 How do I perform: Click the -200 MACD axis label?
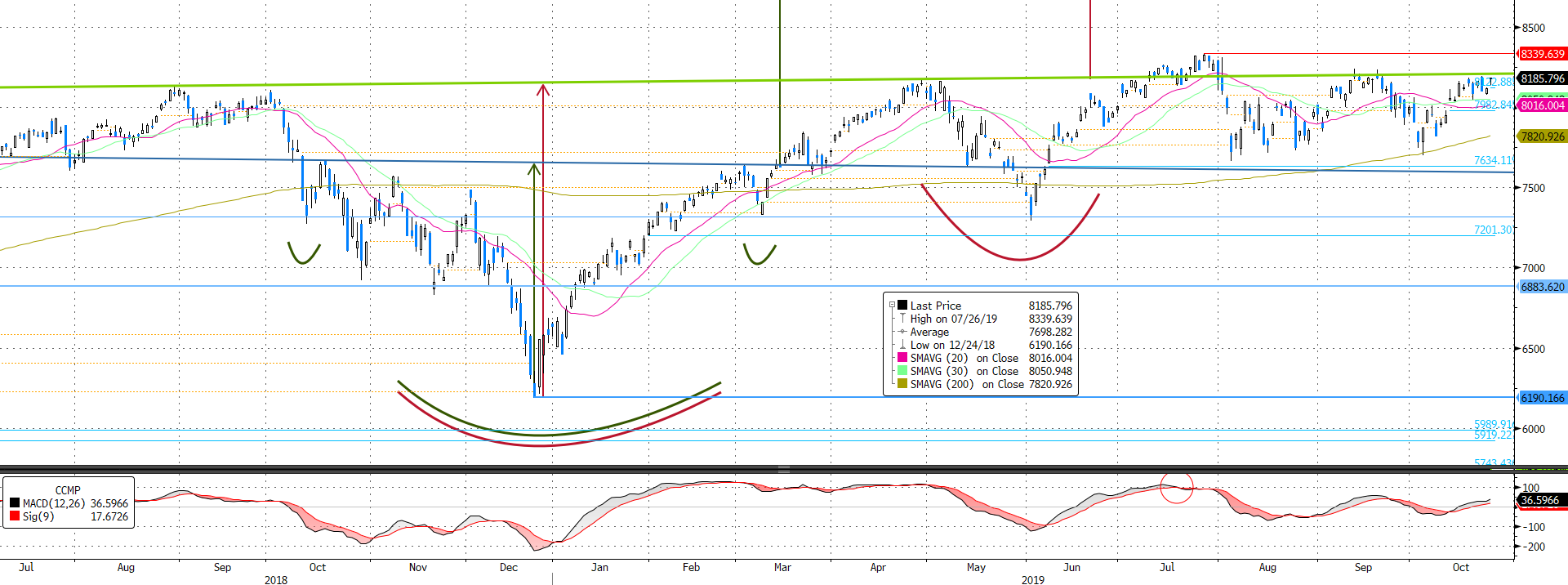pos(1535,547)
